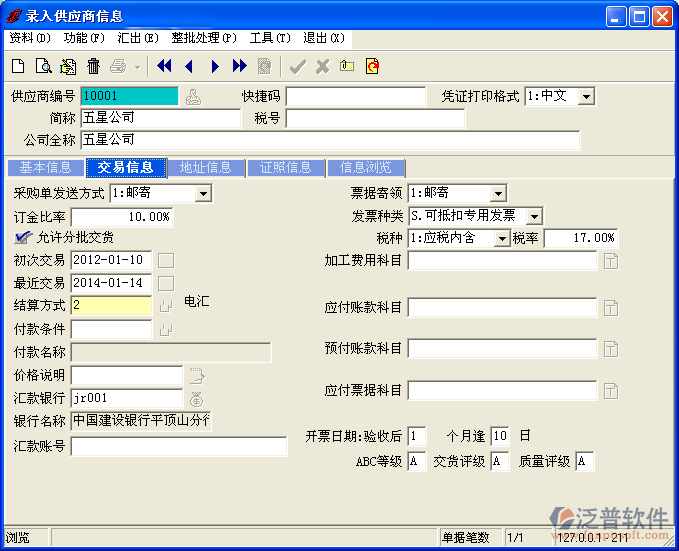The height and width of the screenshot is (551, 679).
Task: Open 发票种类 dropdown
Action: pyautogui.click(x=534, y=216)
